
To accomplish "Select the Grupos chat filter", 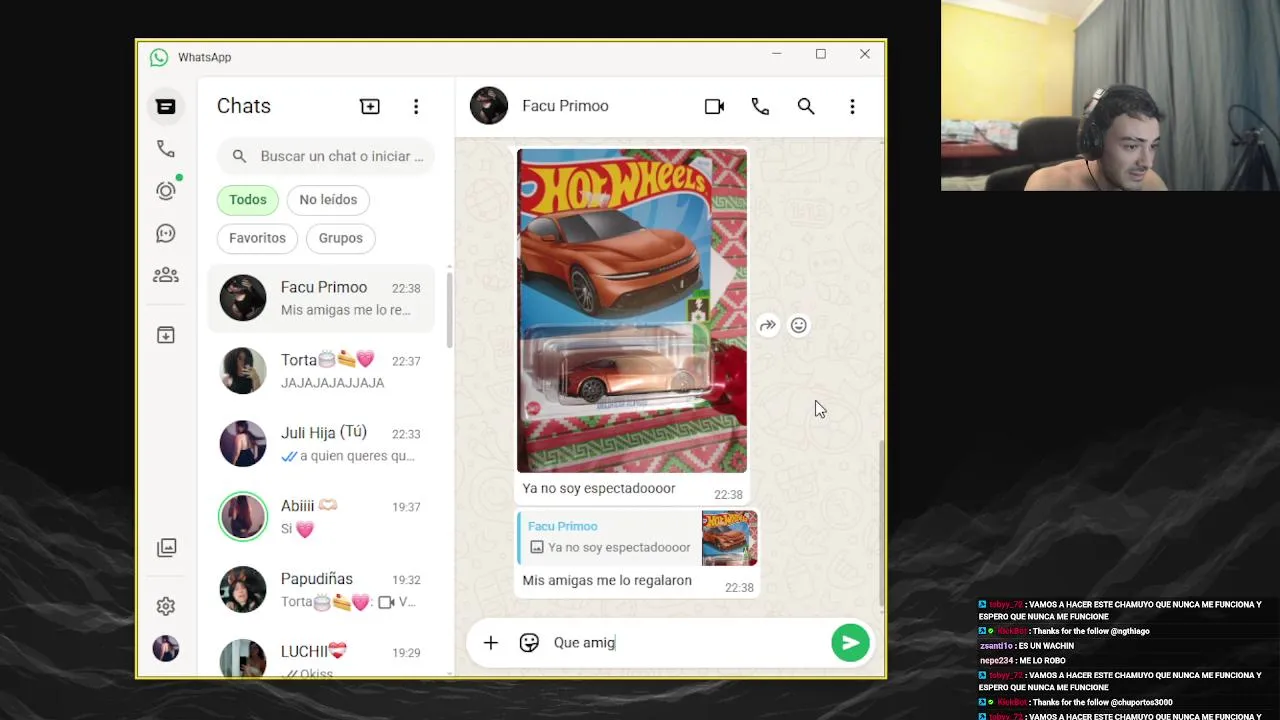I will pyautogui.click(x=341, y=238).
